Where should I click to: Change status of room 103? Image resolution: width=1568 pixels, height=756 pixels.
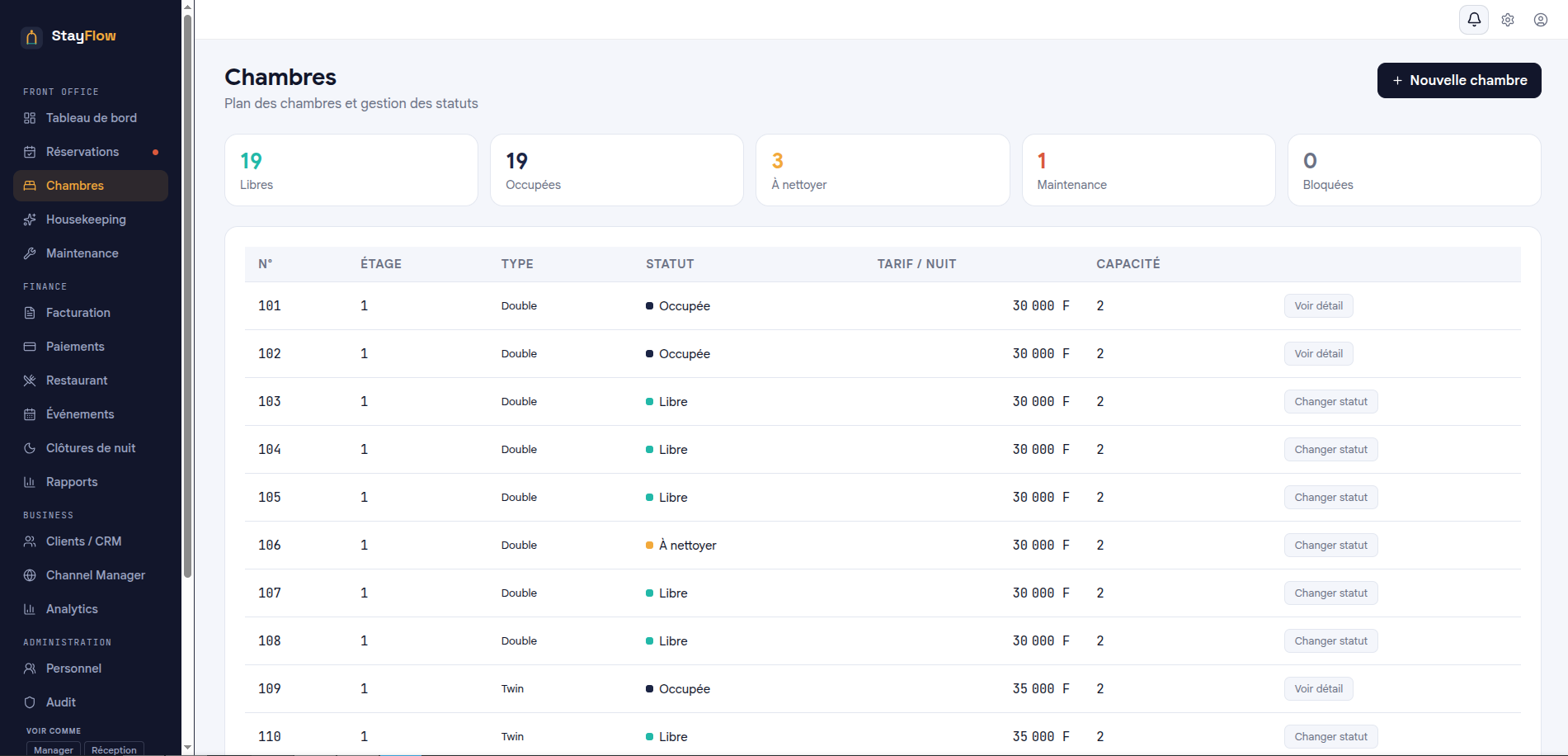pyautogui.click(x=1330, y=402)
